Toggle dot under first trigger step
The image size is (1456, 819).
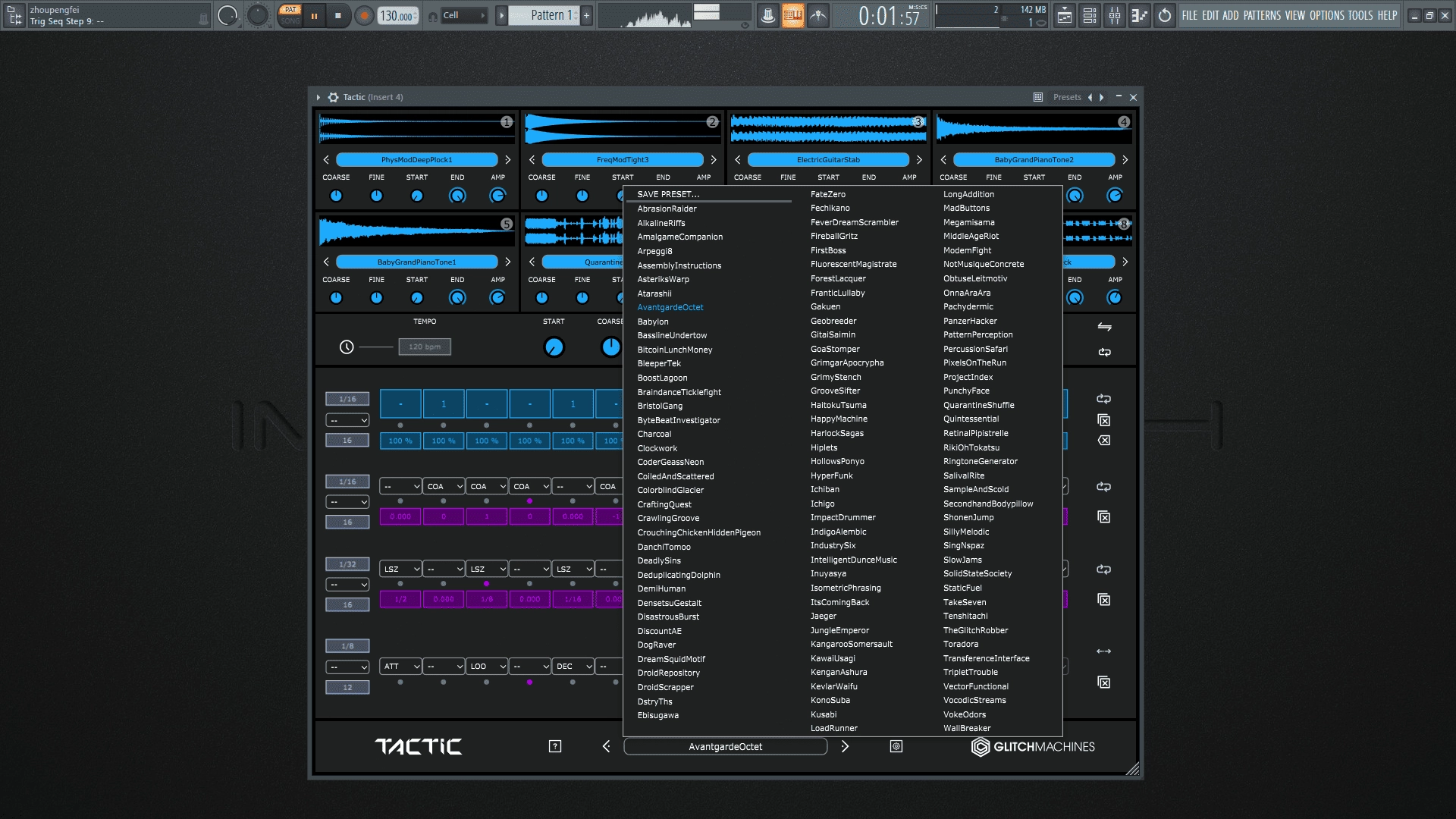[400, 425]
